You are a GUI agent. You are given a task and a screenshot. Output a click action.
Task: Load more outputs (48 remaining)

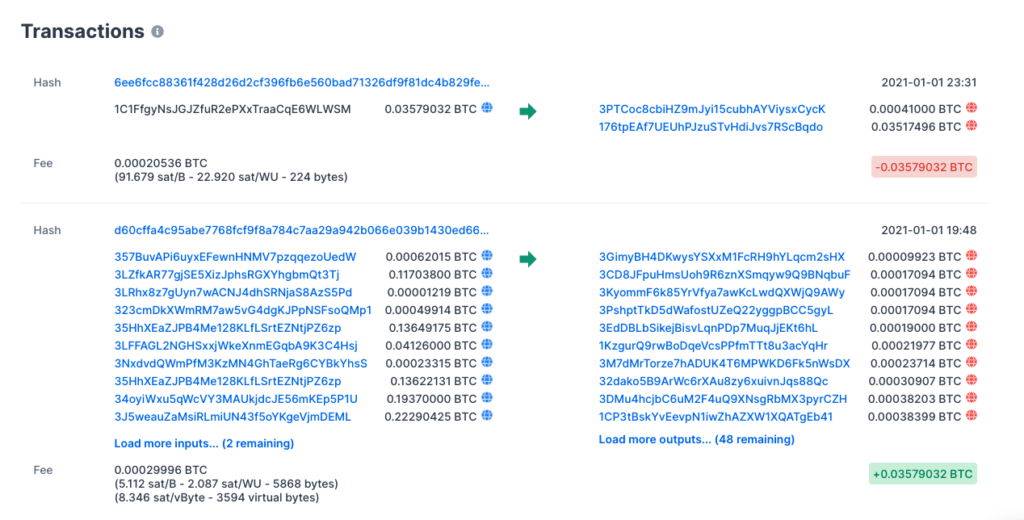pos(697,440)
